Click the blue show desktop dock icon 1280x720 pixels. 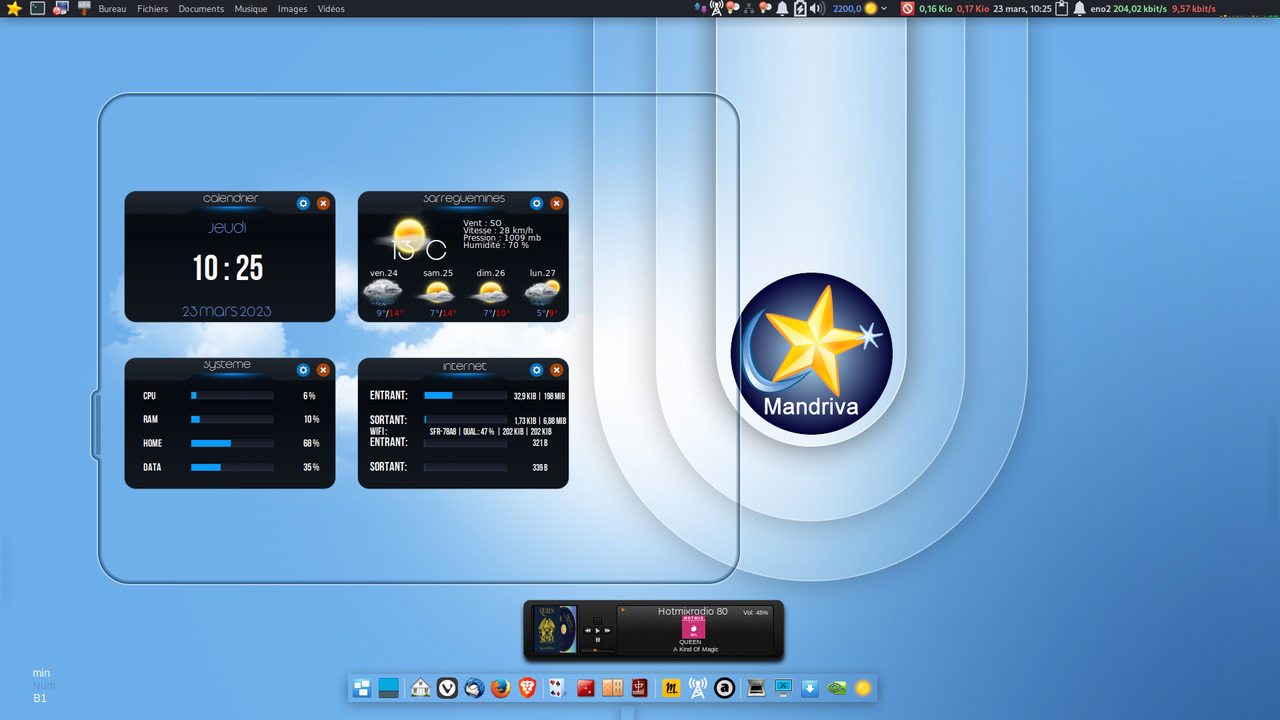tap(389, 688)
